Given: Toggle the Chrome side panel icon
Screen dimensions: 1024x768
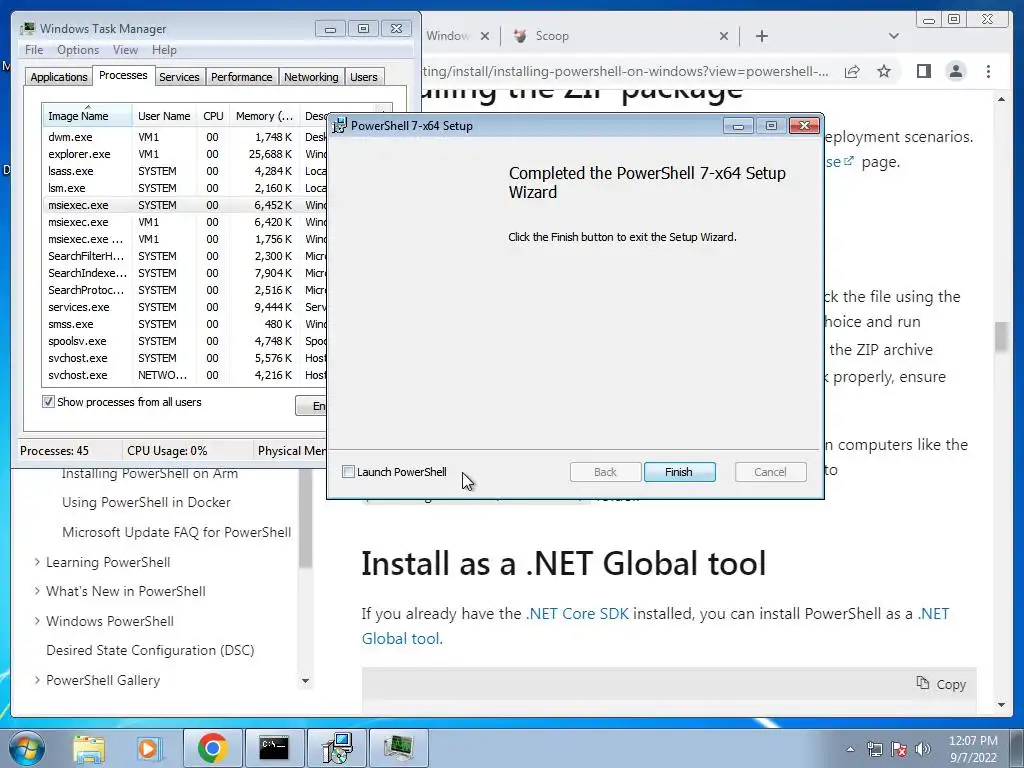Looking at the screenshot, I should 923,71.
